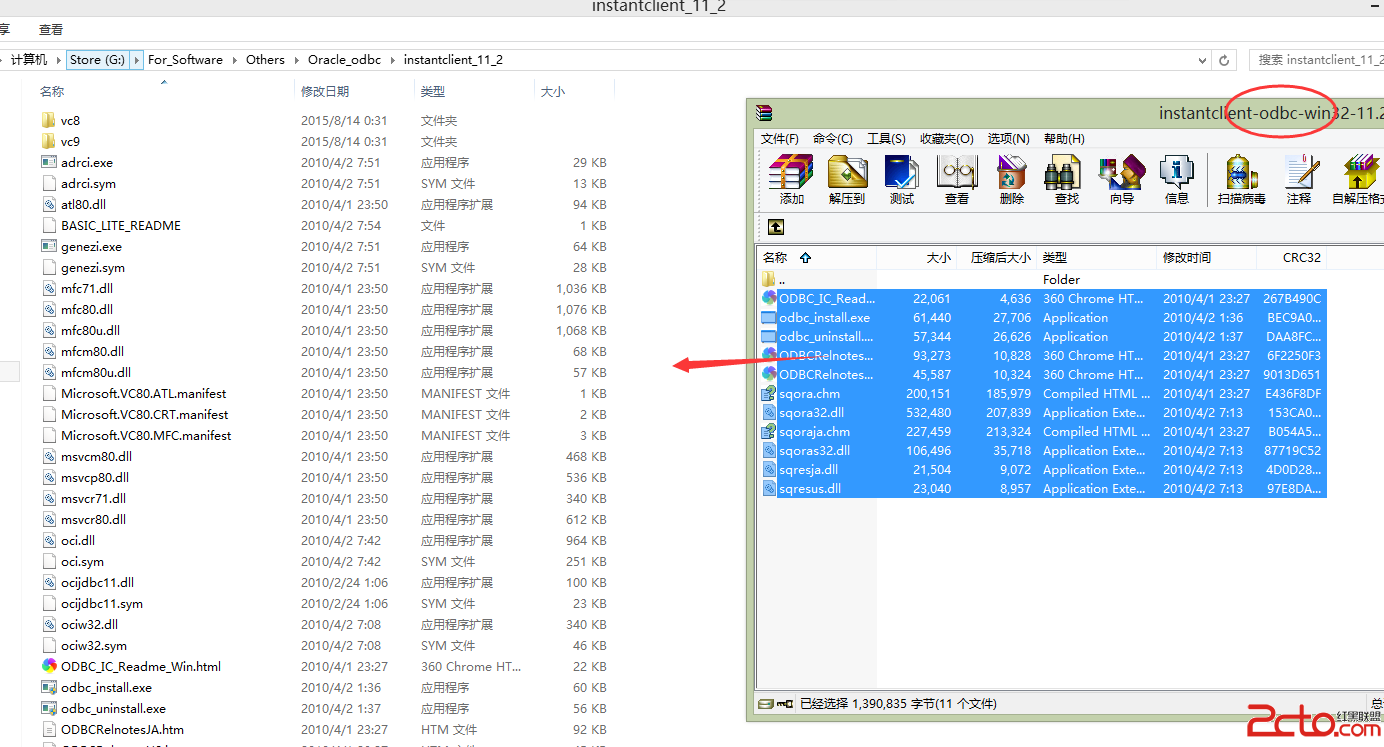Image resolution: width=1384 pixels, height=747 pixels.
Task: Open the address bar history dropdown
Action: pyautogui.click(x=1201, y=60)
